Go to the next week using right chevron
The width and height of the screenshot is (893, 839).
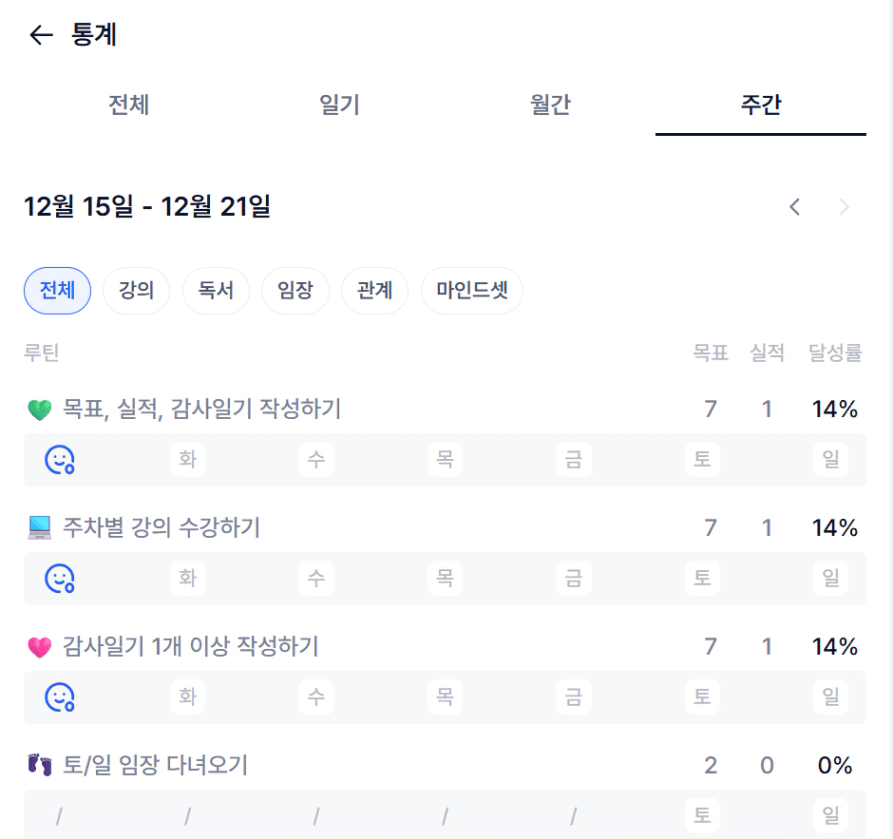coord(845,207)
